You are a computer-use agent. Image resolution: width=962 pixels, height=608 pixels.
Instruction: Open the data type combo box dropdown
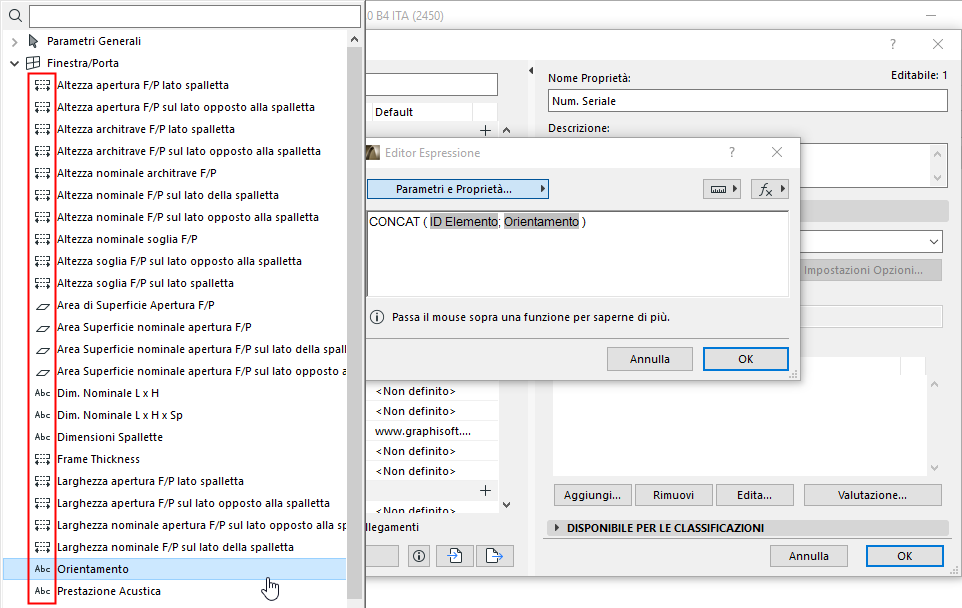coord(934,242)
